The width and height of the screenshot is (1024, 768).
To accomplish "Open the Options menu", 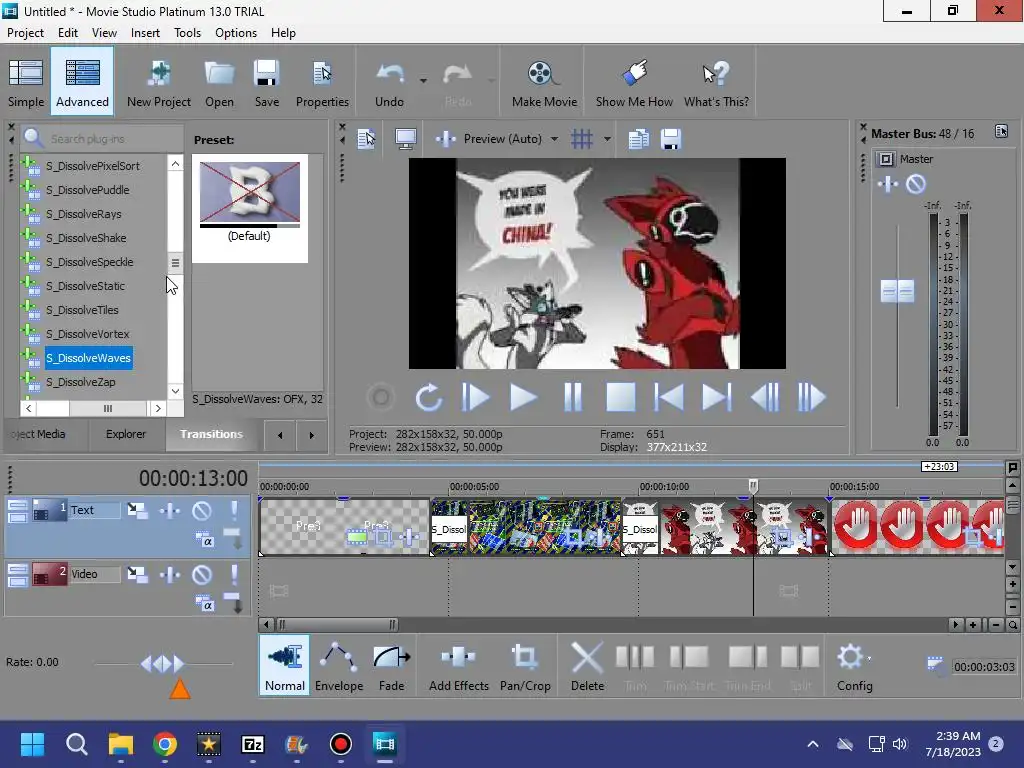I will (x=236, y=33).
